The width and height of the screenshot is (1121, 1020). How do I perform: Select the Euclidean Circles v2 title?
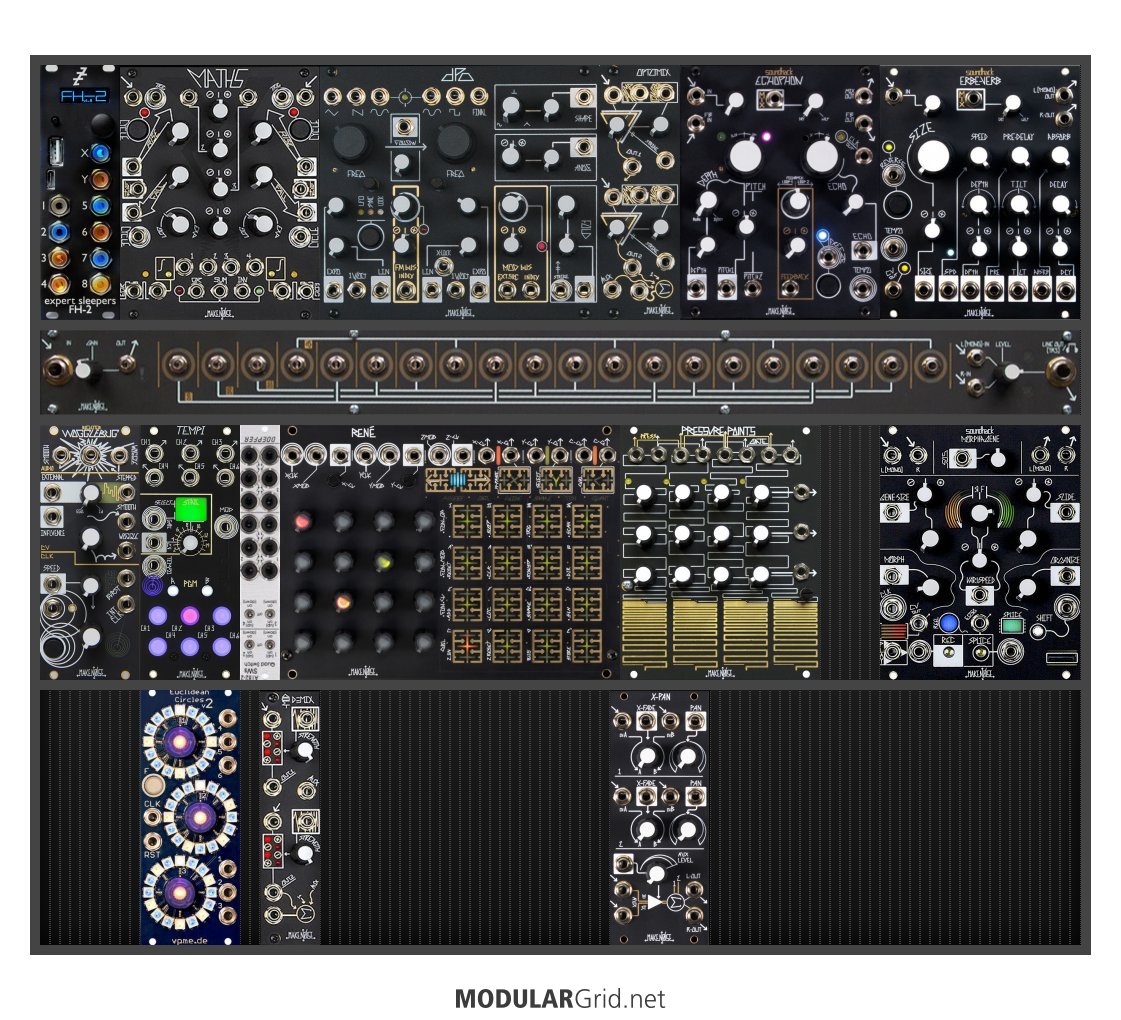point(190,698)
